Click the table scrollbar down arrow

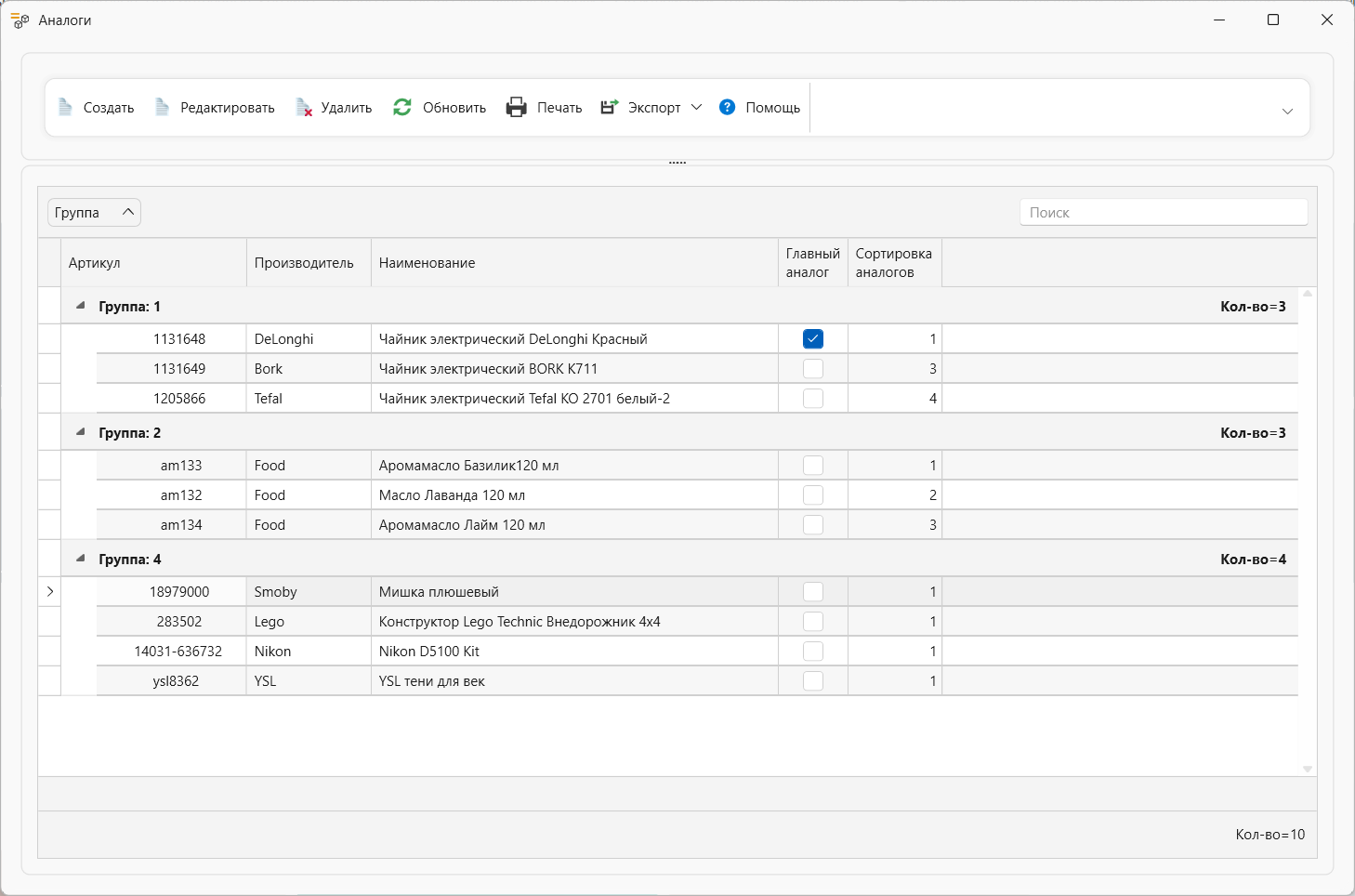pyautogui.click(x=1308, y=769)
